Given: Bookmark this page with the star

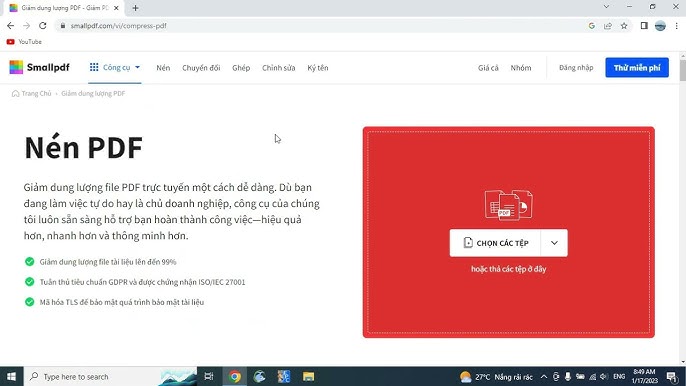Looking at the screenshot, I should click(x=624, y=26).
